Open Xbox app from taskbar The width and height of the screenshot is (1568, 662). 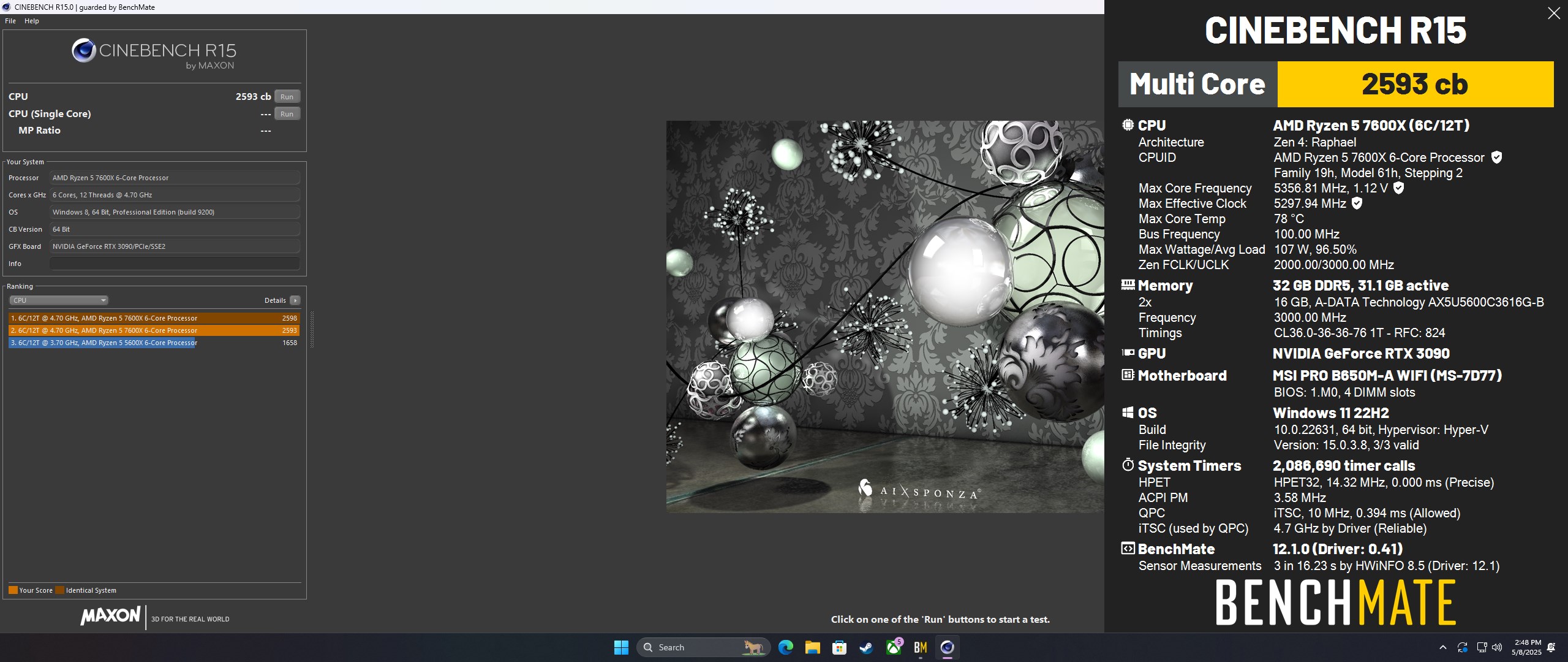tap(894, 647)
